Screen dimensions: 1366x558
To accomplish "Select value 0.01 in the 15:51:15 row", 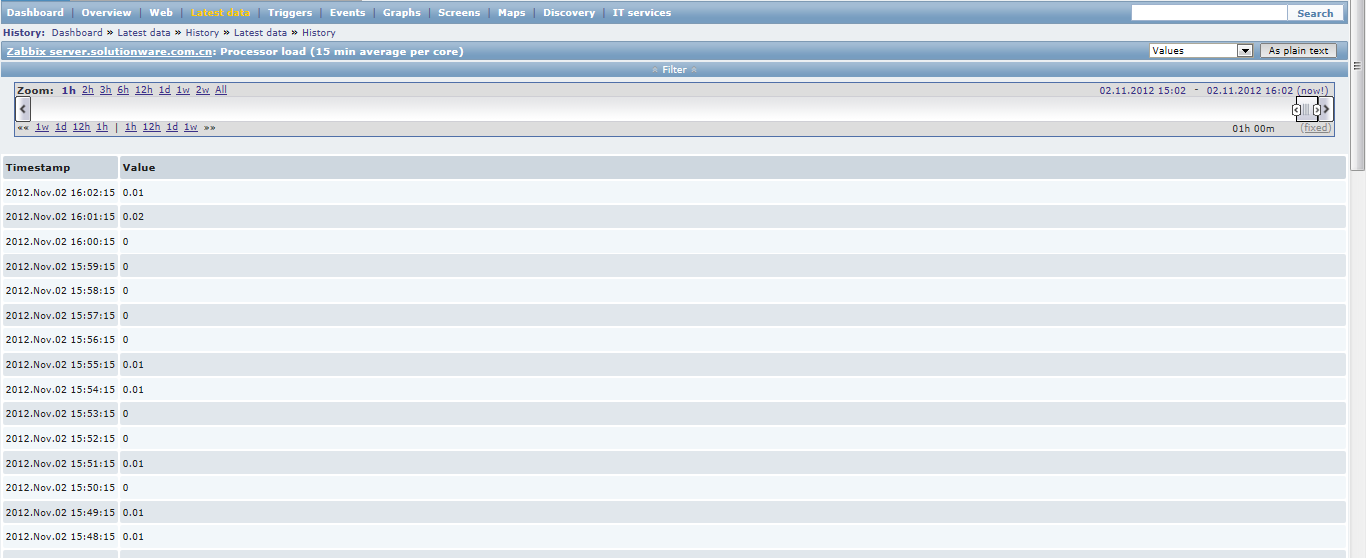I will pos(133,463).
